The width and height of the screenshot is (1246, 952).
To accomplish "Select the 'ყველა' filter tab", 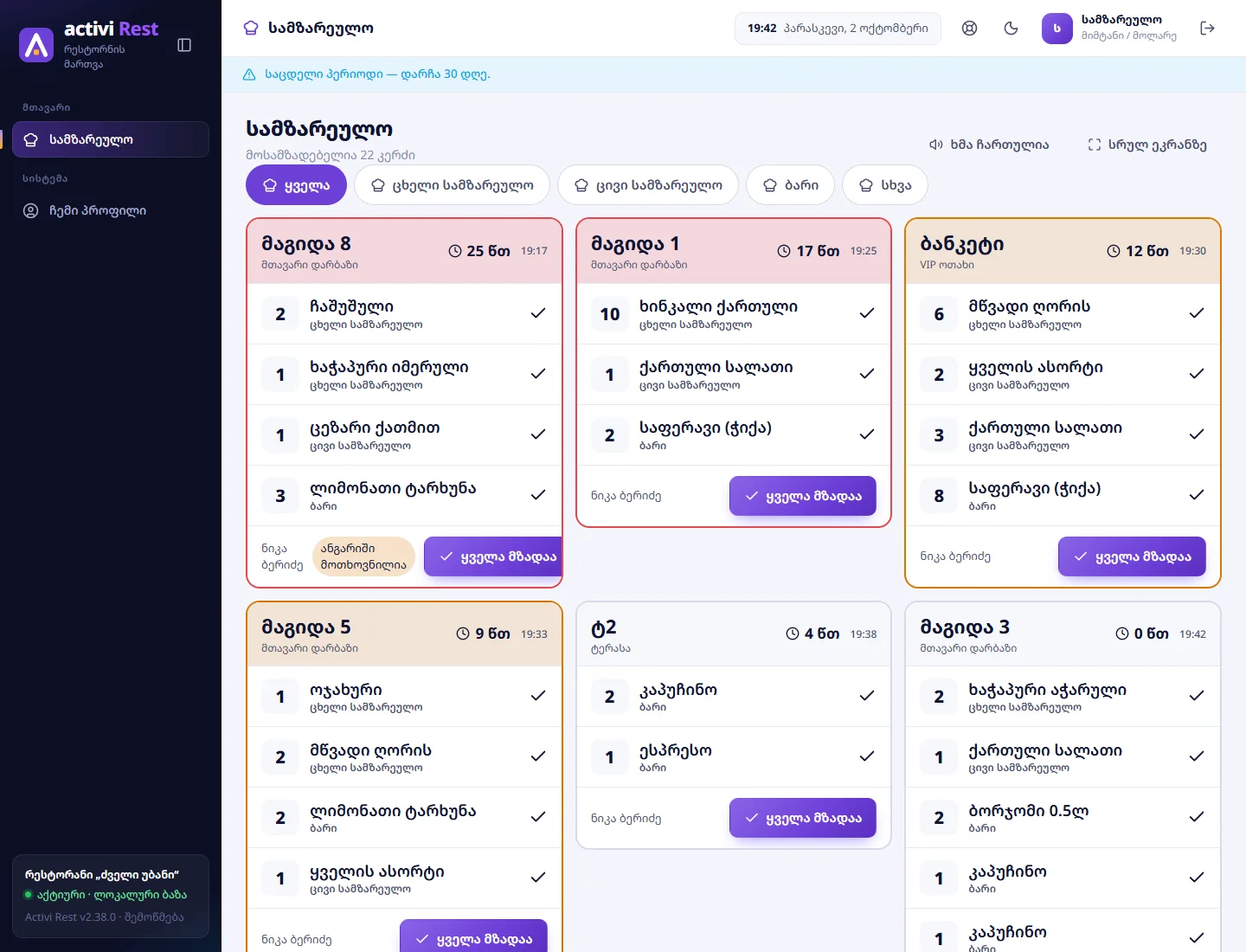I will pyautogui.click(x=296, y=185).
